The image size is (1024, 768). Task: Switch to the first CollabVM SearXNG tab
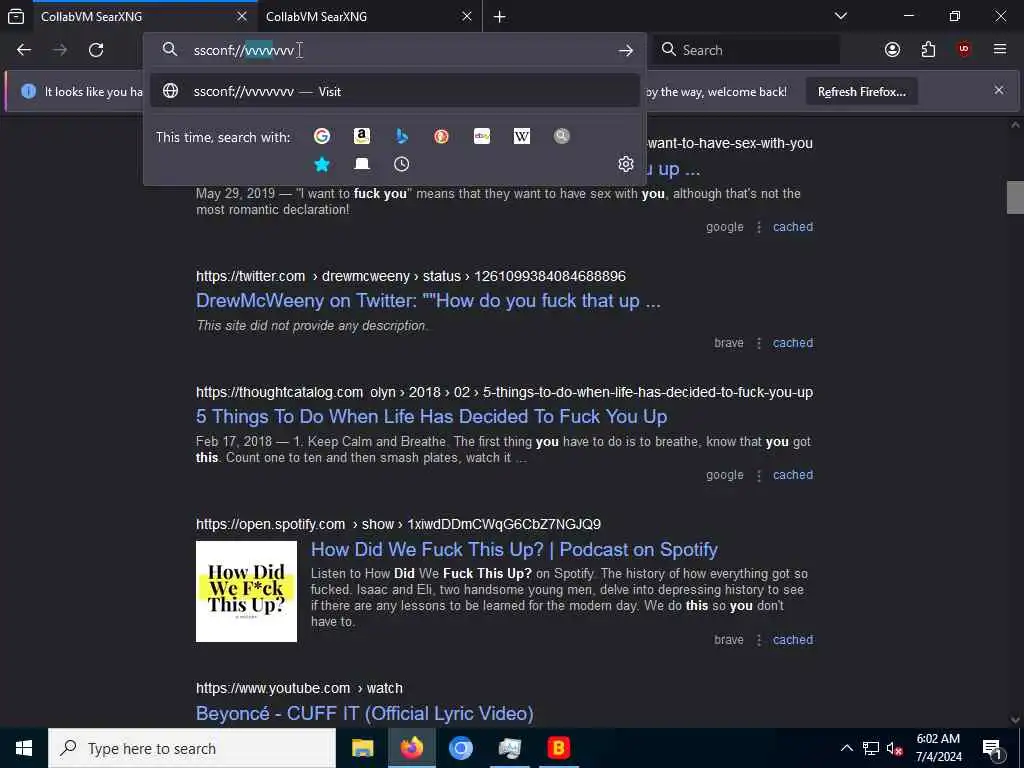(145, 16)
